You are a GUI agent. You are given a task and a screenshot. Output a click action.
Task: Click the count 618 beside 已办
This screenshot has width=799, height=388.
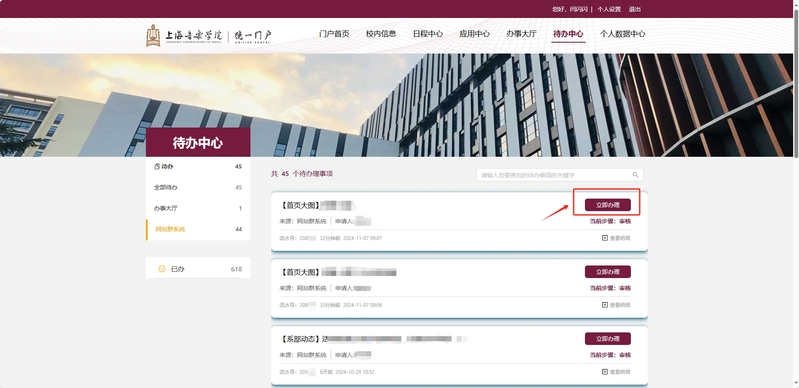click(x=236, y=269)
